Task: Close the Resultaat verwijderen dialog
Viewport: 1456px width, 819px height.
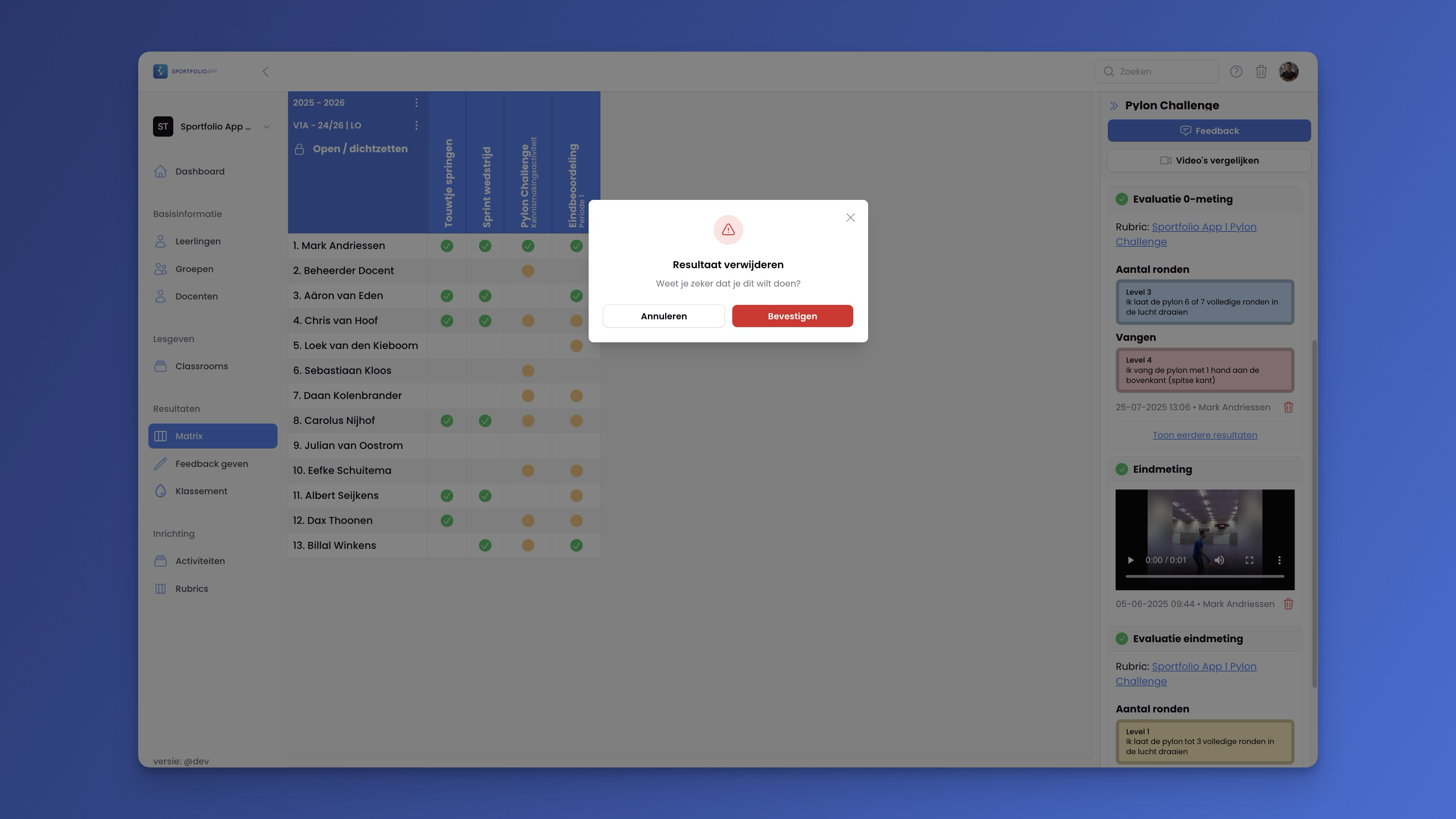Action: [x=850, y=217]
